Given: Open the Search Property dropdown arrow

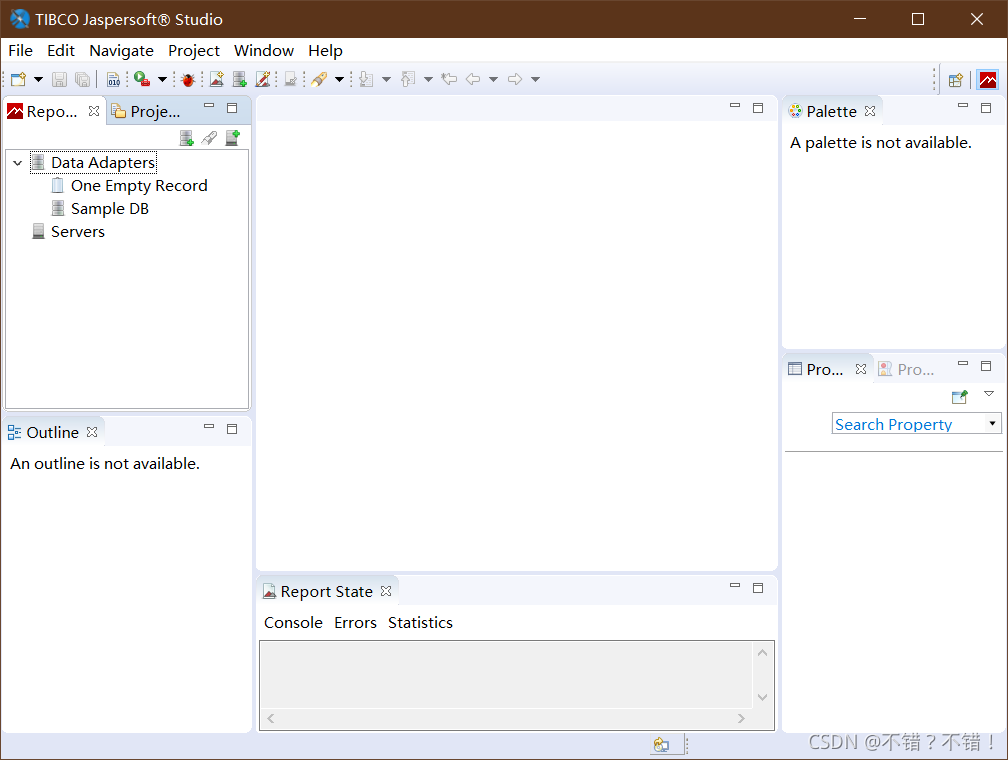Looking at the screenshot, I should click(993, 424).
